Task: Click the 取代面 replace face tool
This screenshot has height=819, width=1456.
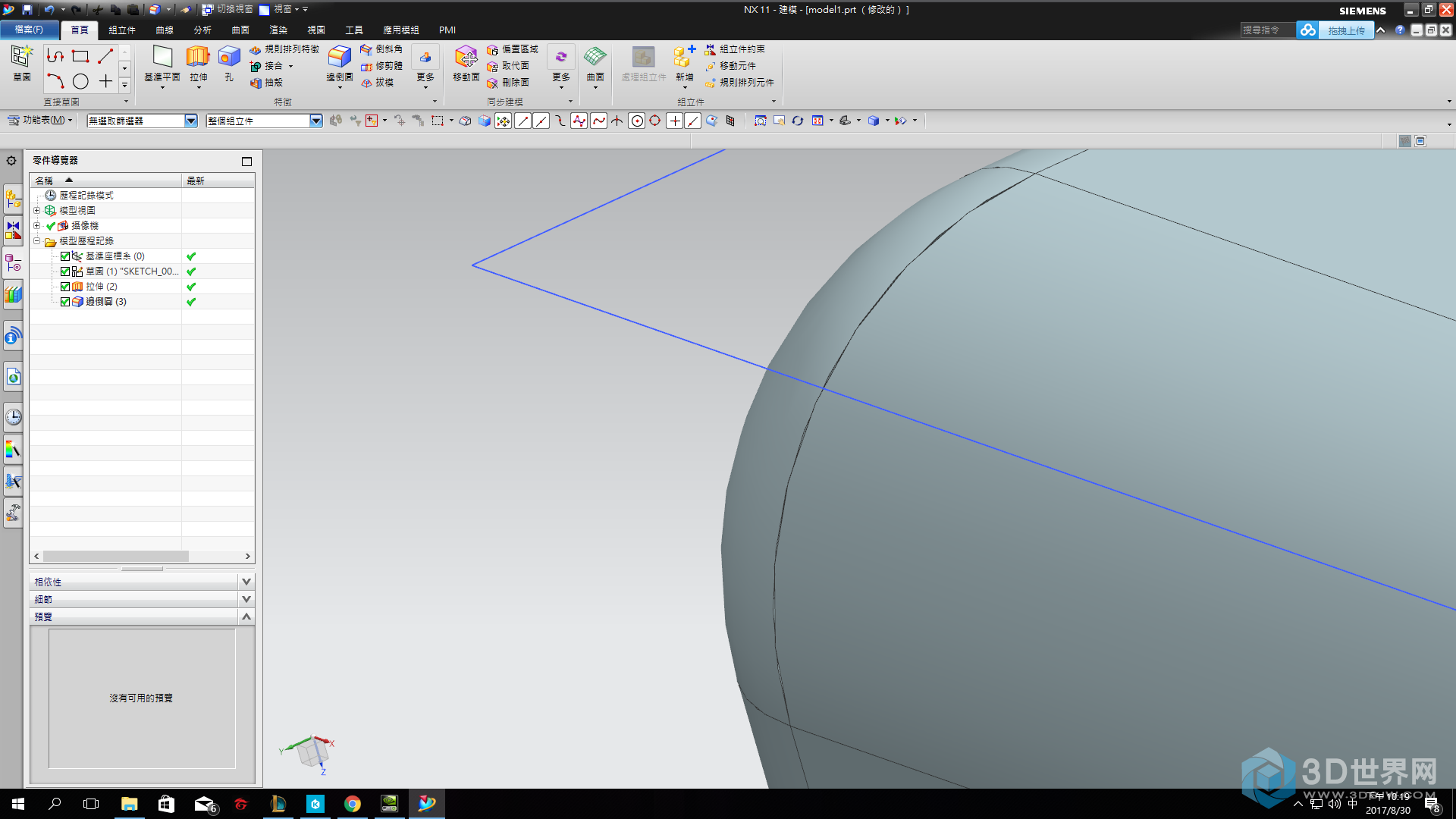Action: coord(508,66)
